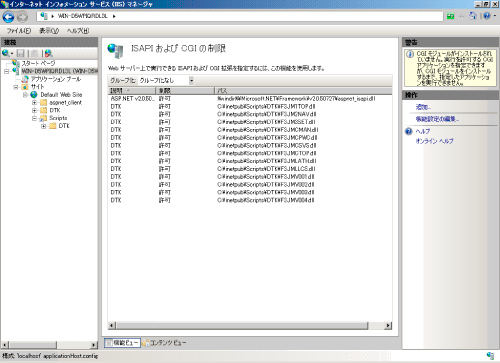
Task: Switch to the 機能ビュー tab
Action: tap(122, 343)
